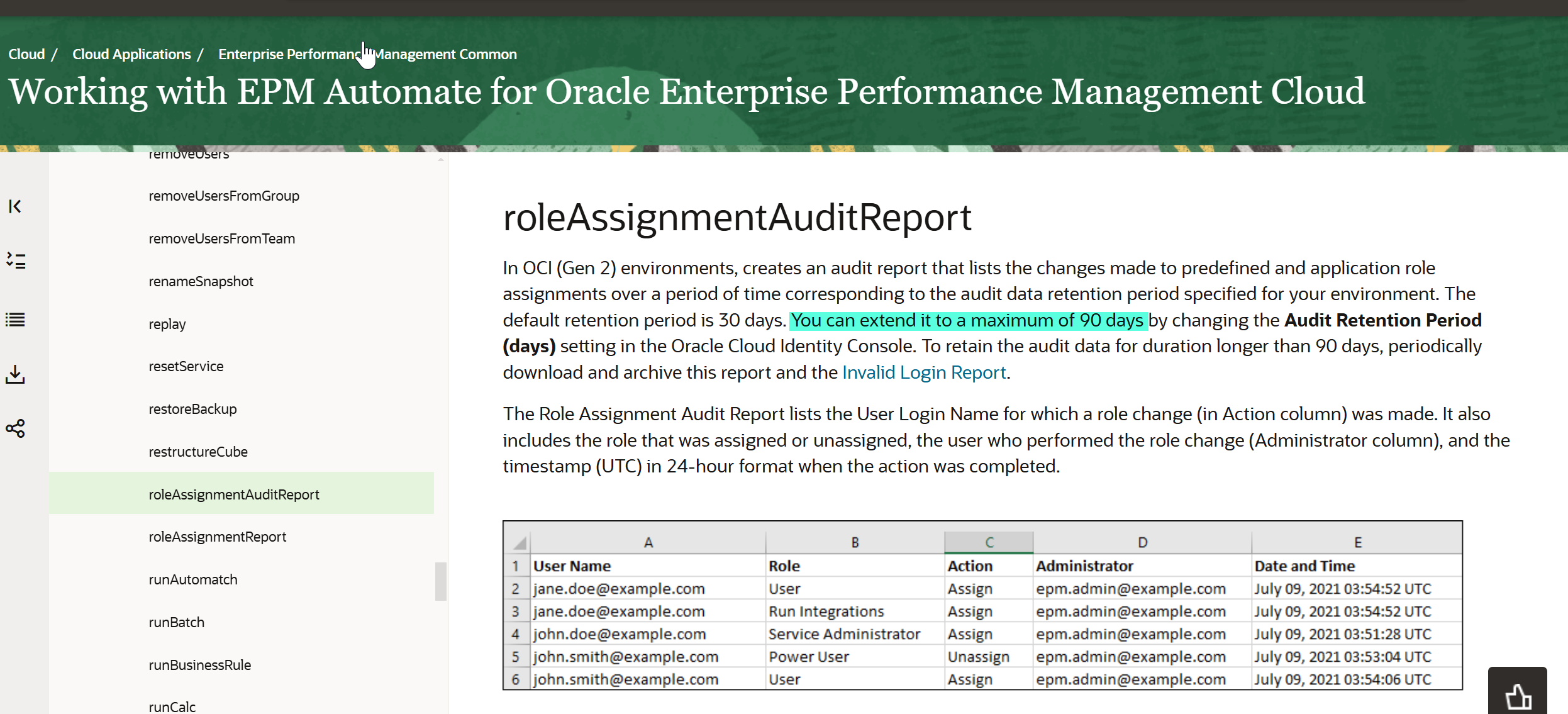Select renameSnapshot in the navigation list

[201, 281]
